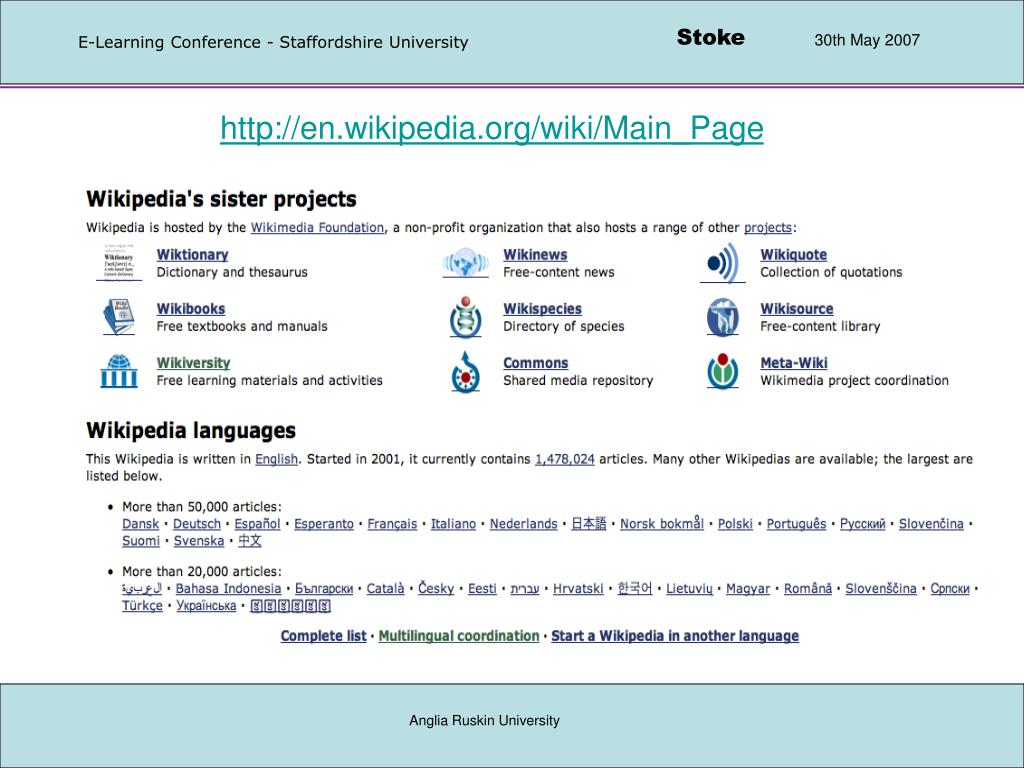
Task: Open the Wikimedia Foundation link
Action: 317,227
